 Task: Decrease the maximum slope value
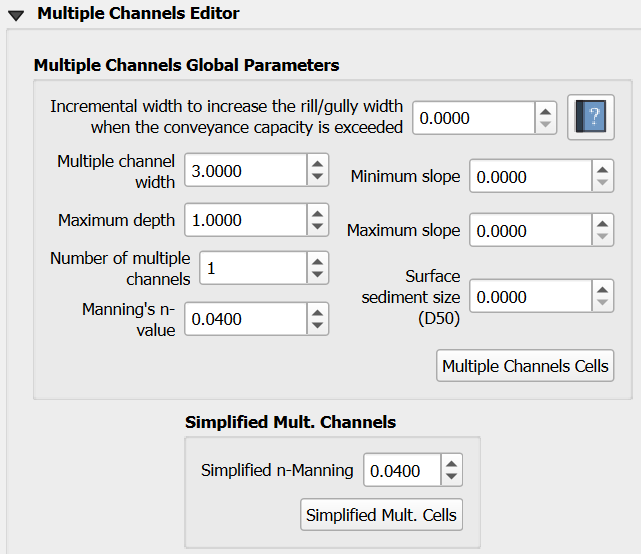(x=602, y=238)
